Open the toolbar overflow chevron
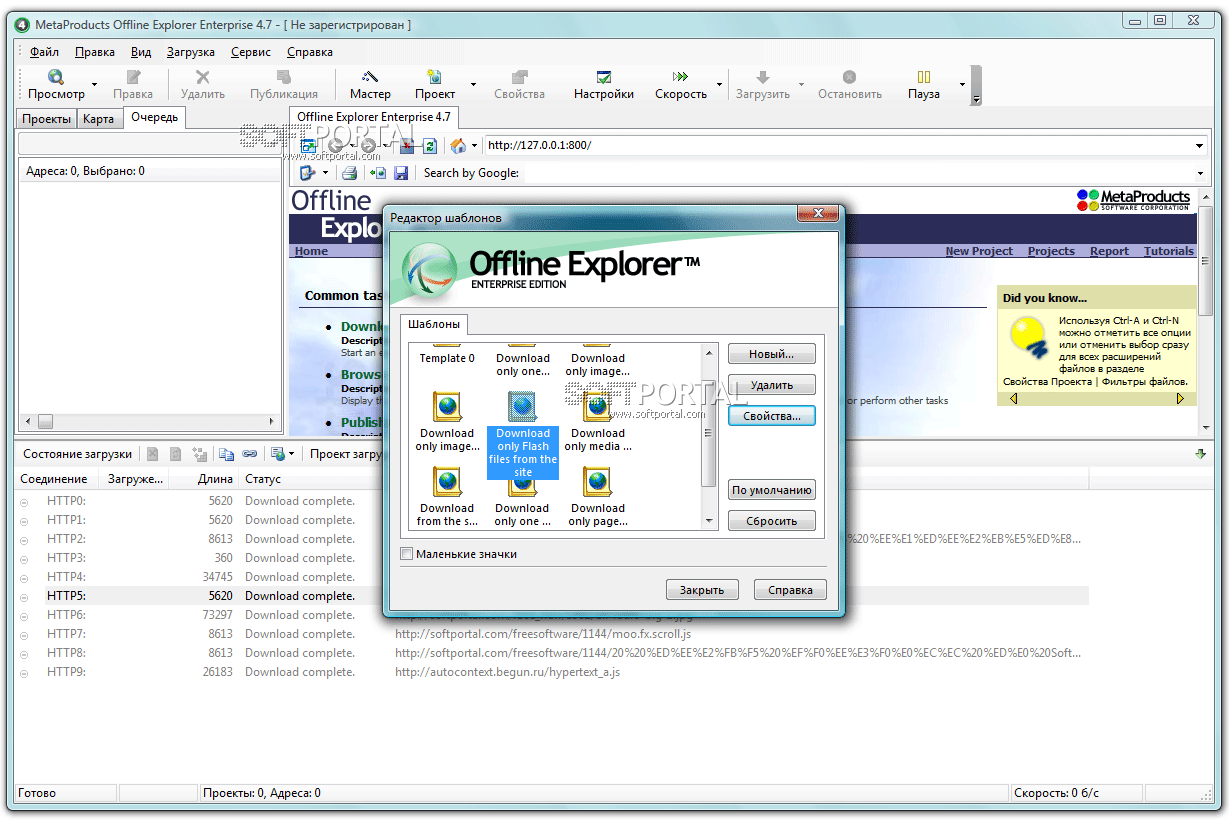This screenshot has height=823, width=1229. point(976,86)
